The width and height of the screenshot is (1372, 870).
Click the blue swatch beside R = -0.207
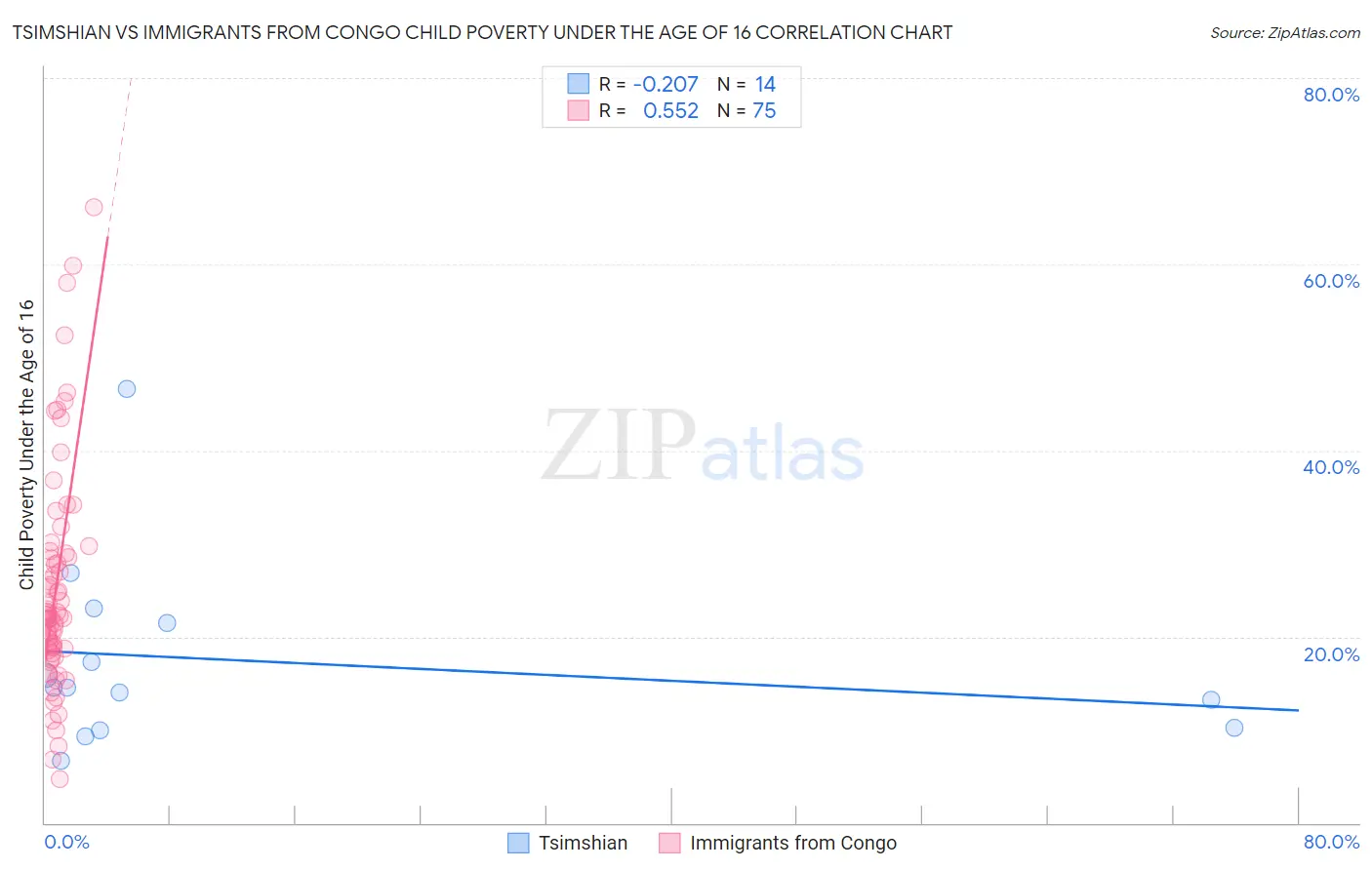(x=579, y=84)
